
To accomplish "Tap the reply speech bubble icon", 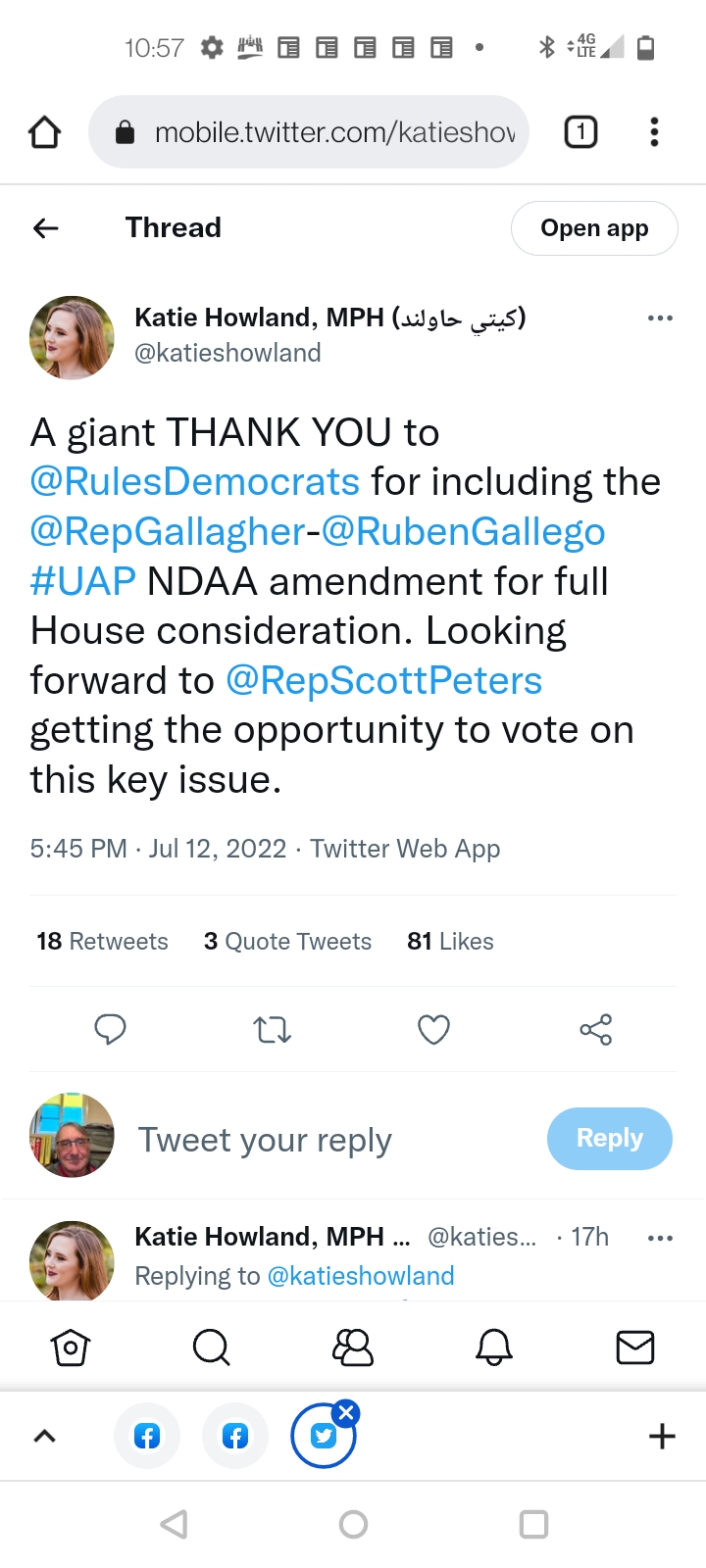I will click(110, 1029).
